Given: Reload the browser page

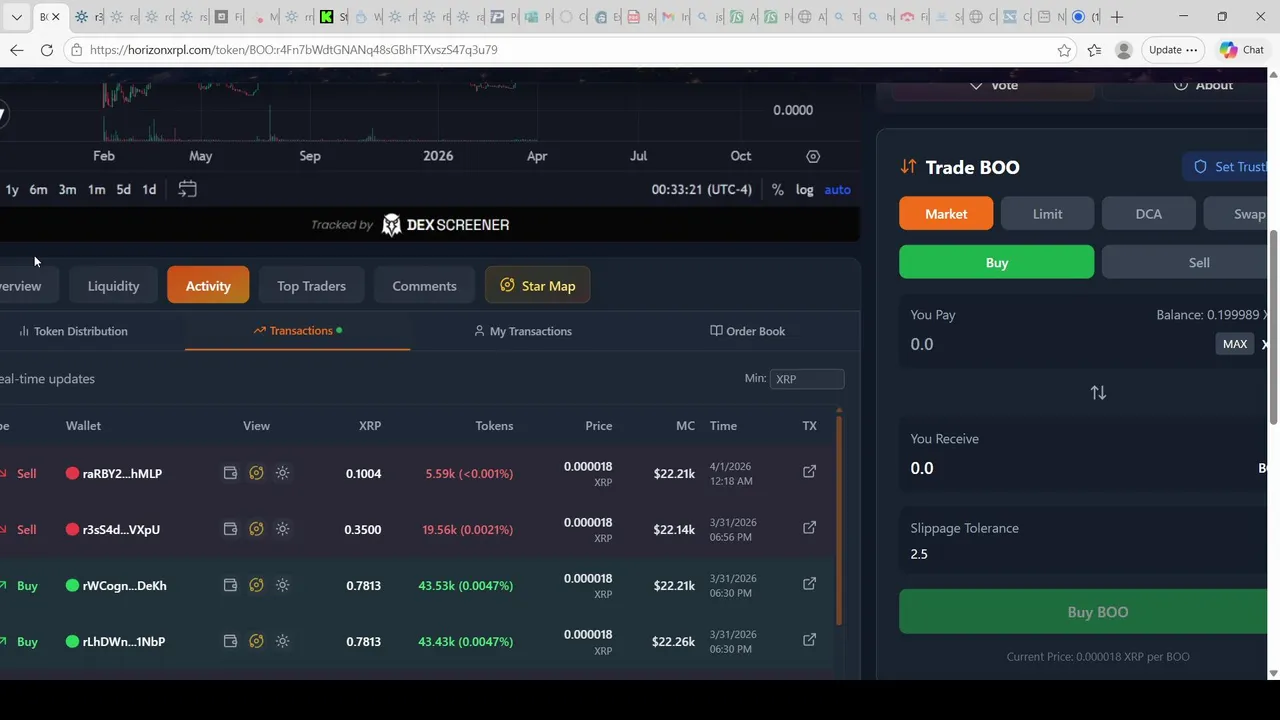Looking at the screenshot, I should [x=47, y=50].
